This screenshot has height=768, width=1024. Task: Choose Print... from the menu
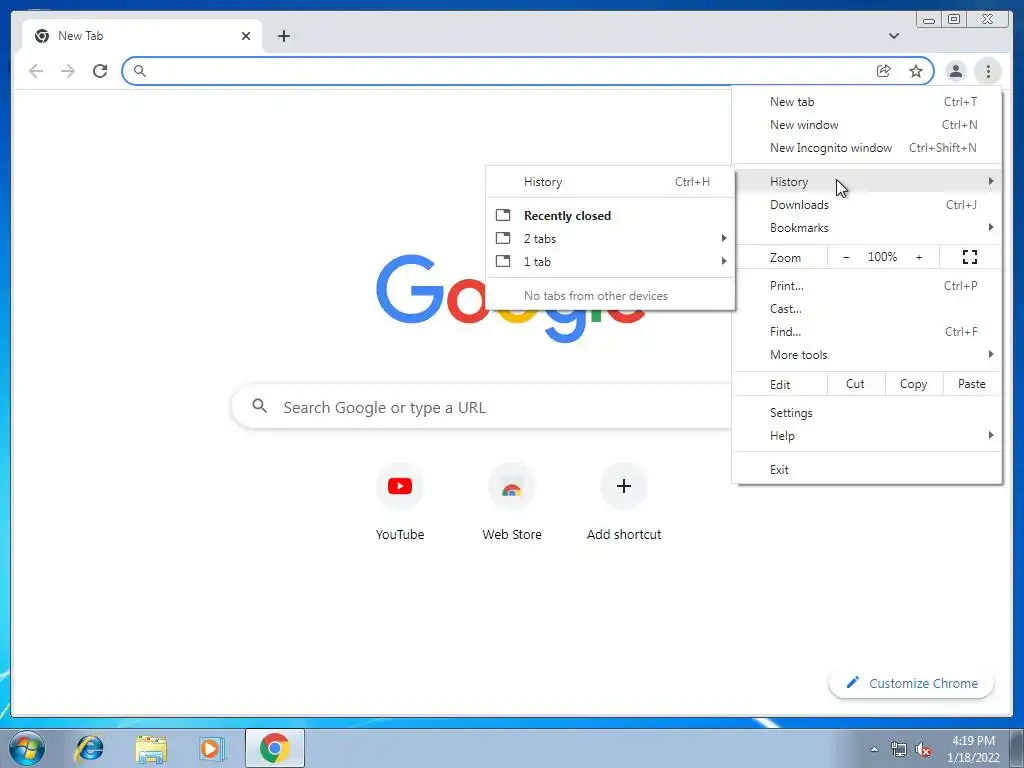click(867, 285)
